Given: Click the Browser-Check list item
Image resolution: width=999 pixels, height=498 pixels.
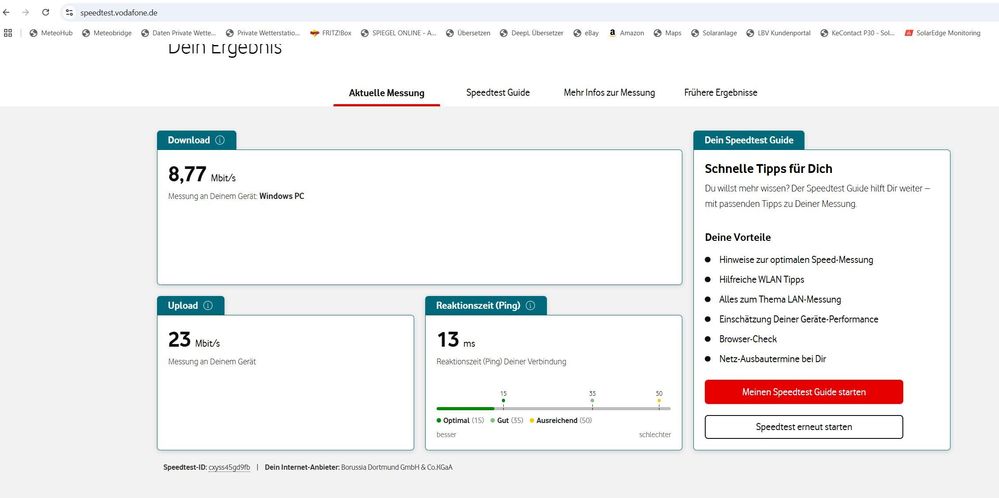Looking at the screenshot, I should click(x=748, y=339).
